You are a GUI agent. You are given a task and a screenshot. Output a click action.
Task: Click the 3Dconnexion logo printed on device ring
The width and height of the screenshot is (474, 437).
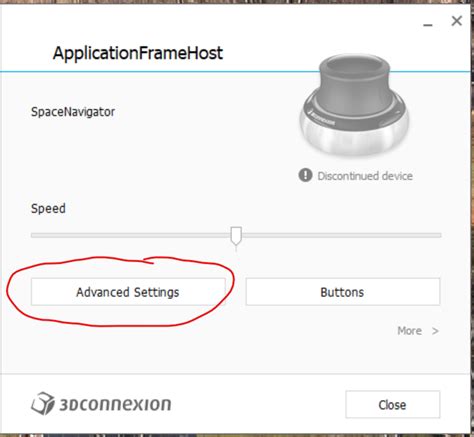point(322,117)
